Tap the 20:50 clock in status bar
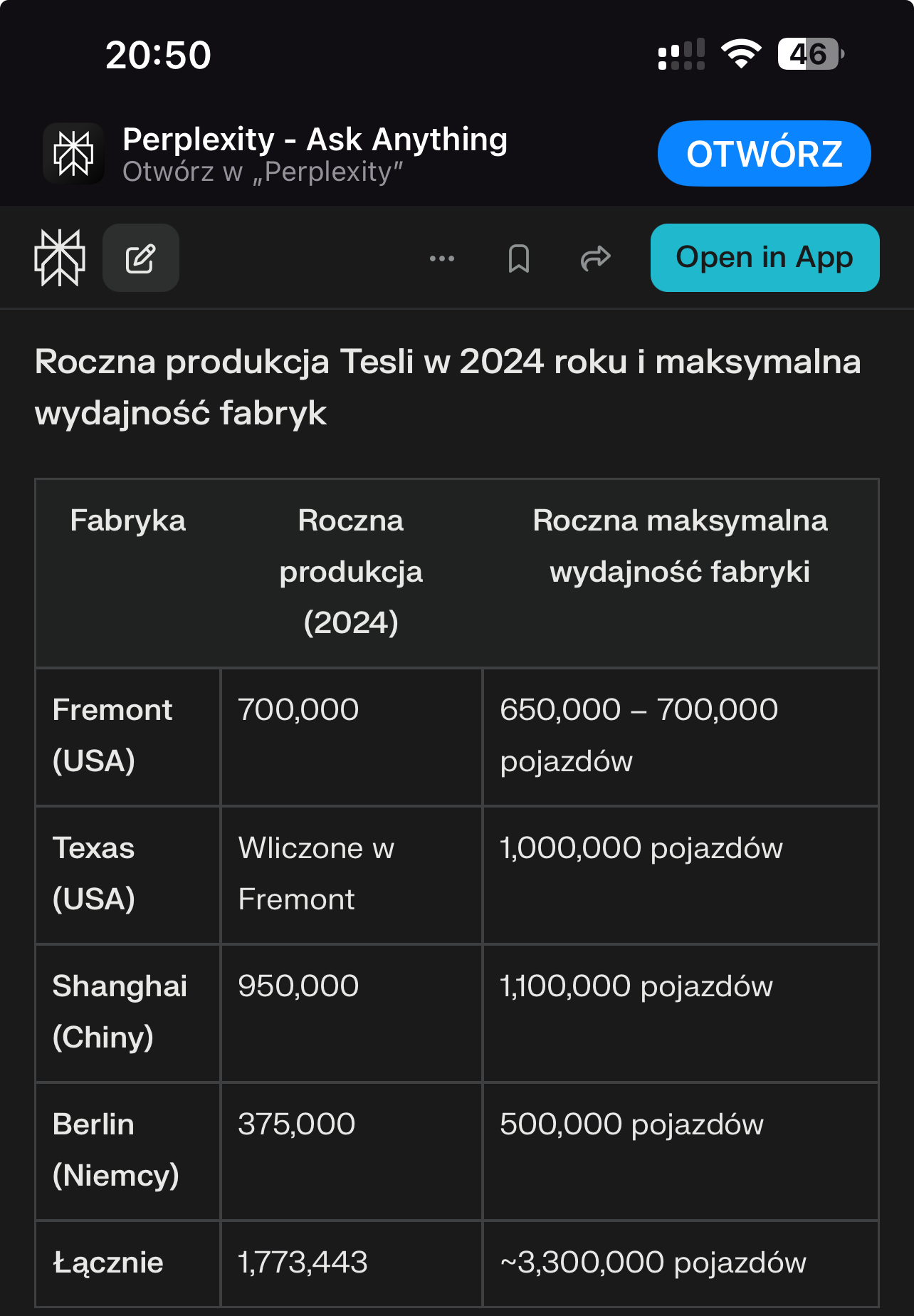914x1316 pixels. point(158,55)
